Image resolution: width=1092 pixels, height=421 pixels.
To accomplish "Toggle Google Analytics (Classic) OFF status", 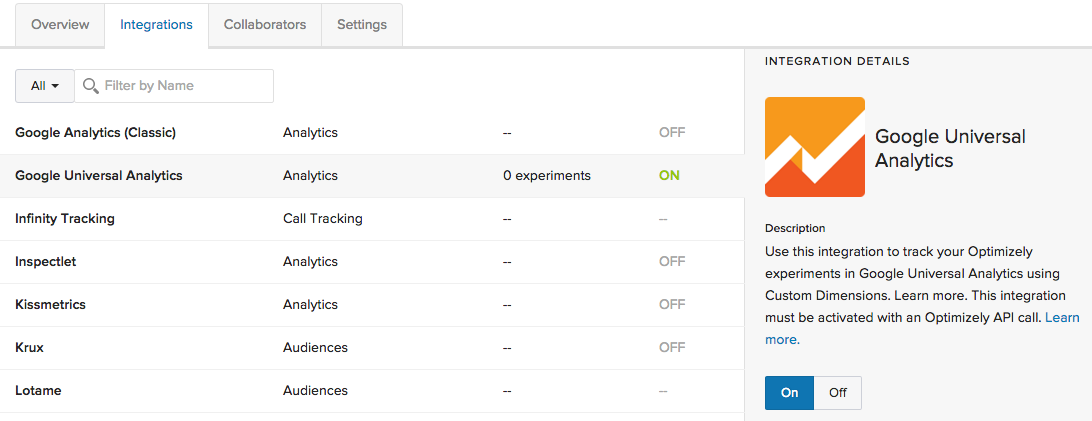I will pyautogui.click(x=672, y=132).
